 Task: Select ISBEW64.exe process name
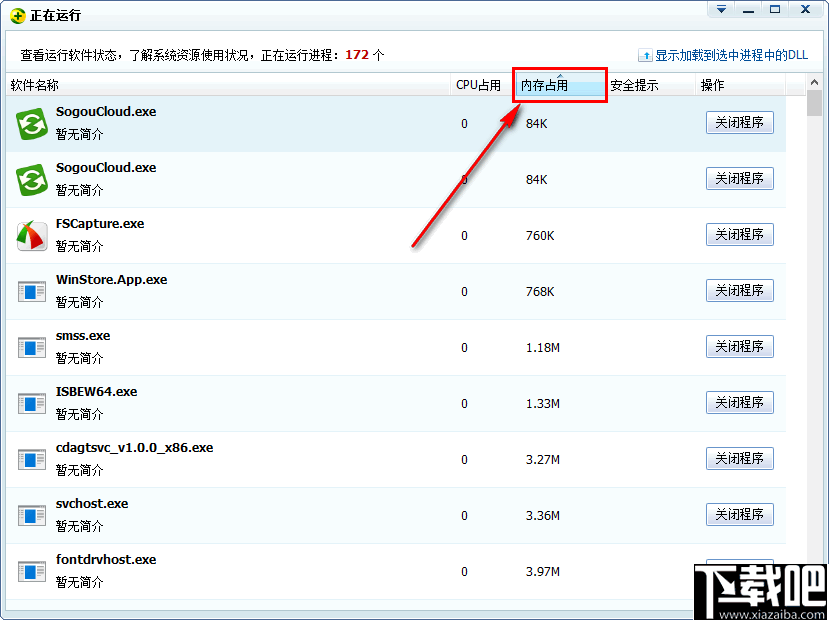[97, 392]
